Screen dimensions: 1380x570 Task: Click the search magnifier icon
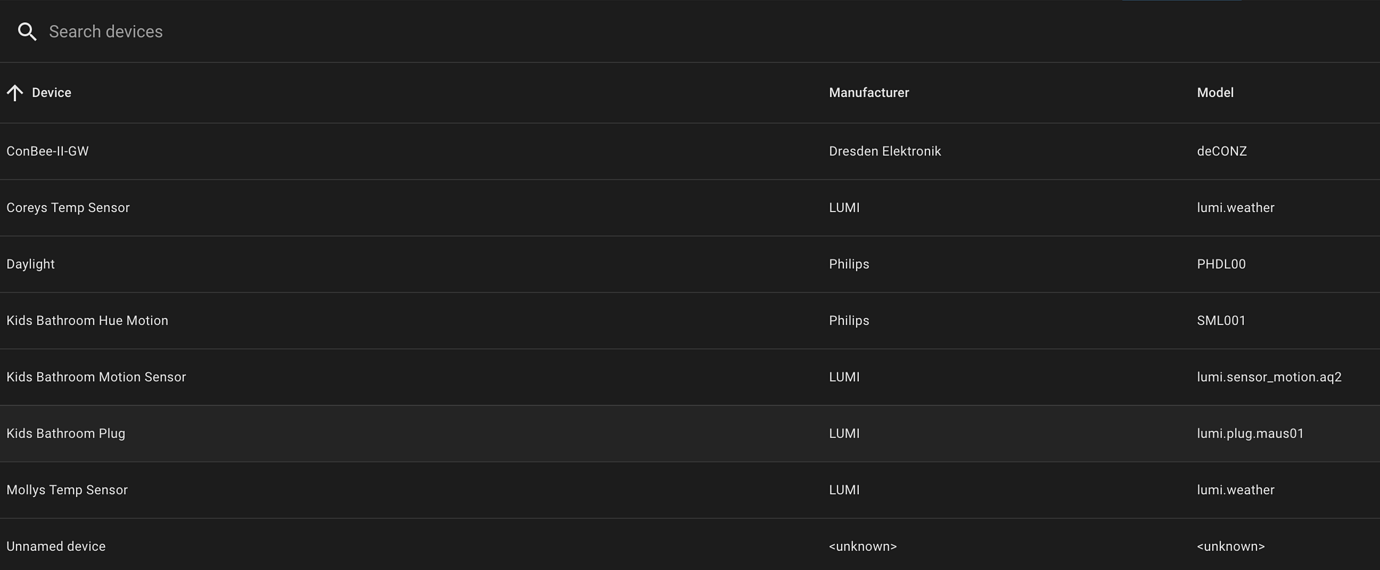[27, 32]
